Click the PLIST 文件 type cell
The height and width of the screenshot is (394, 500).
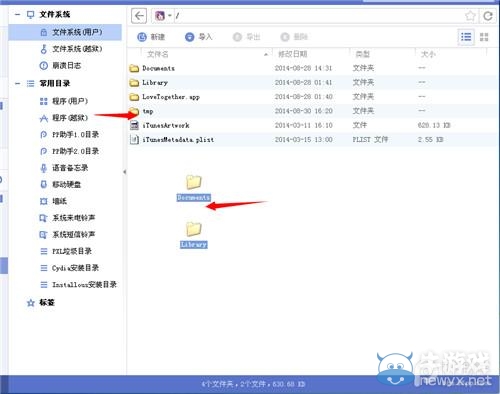[370, 140]
